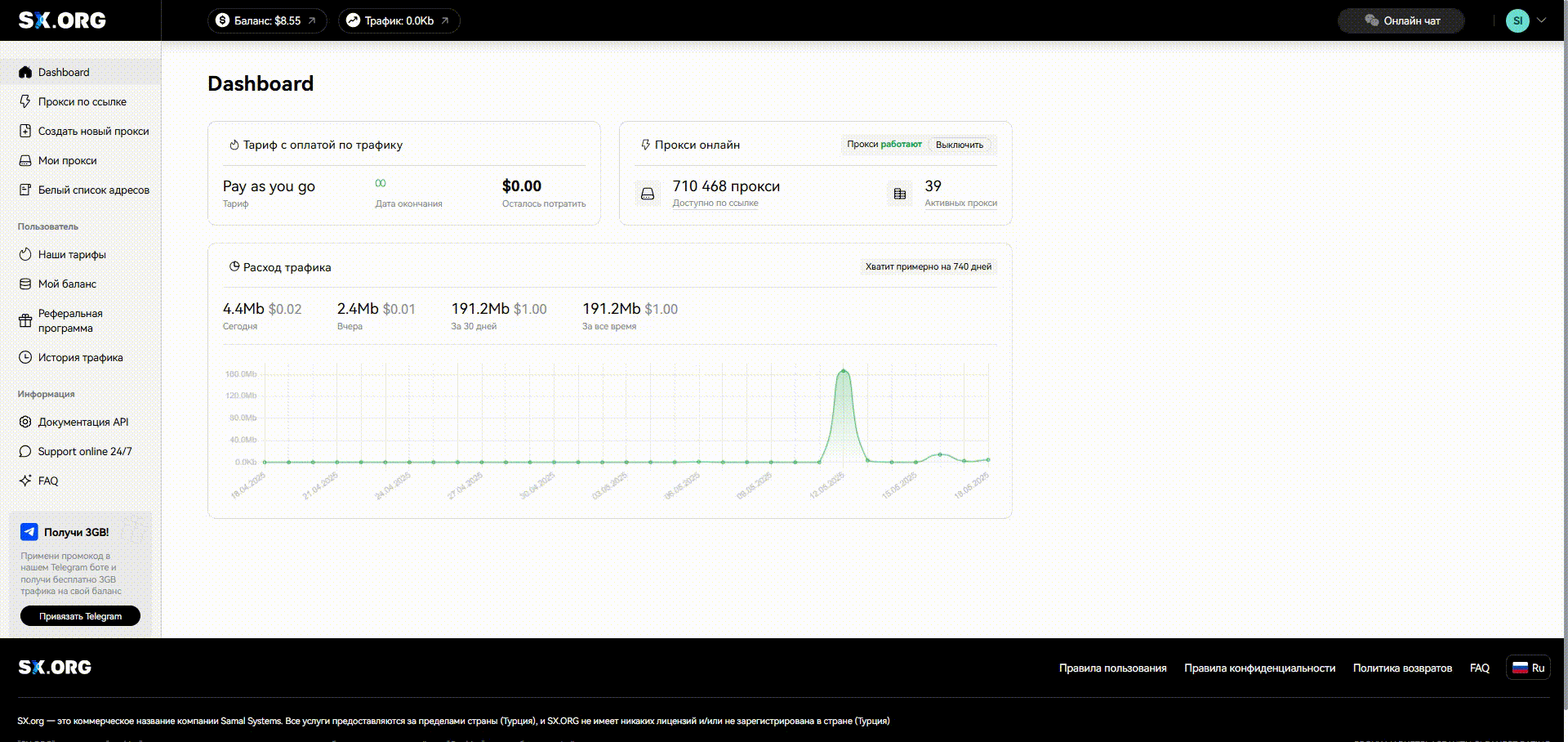Open the Ru language selector

click(1528, 668)
